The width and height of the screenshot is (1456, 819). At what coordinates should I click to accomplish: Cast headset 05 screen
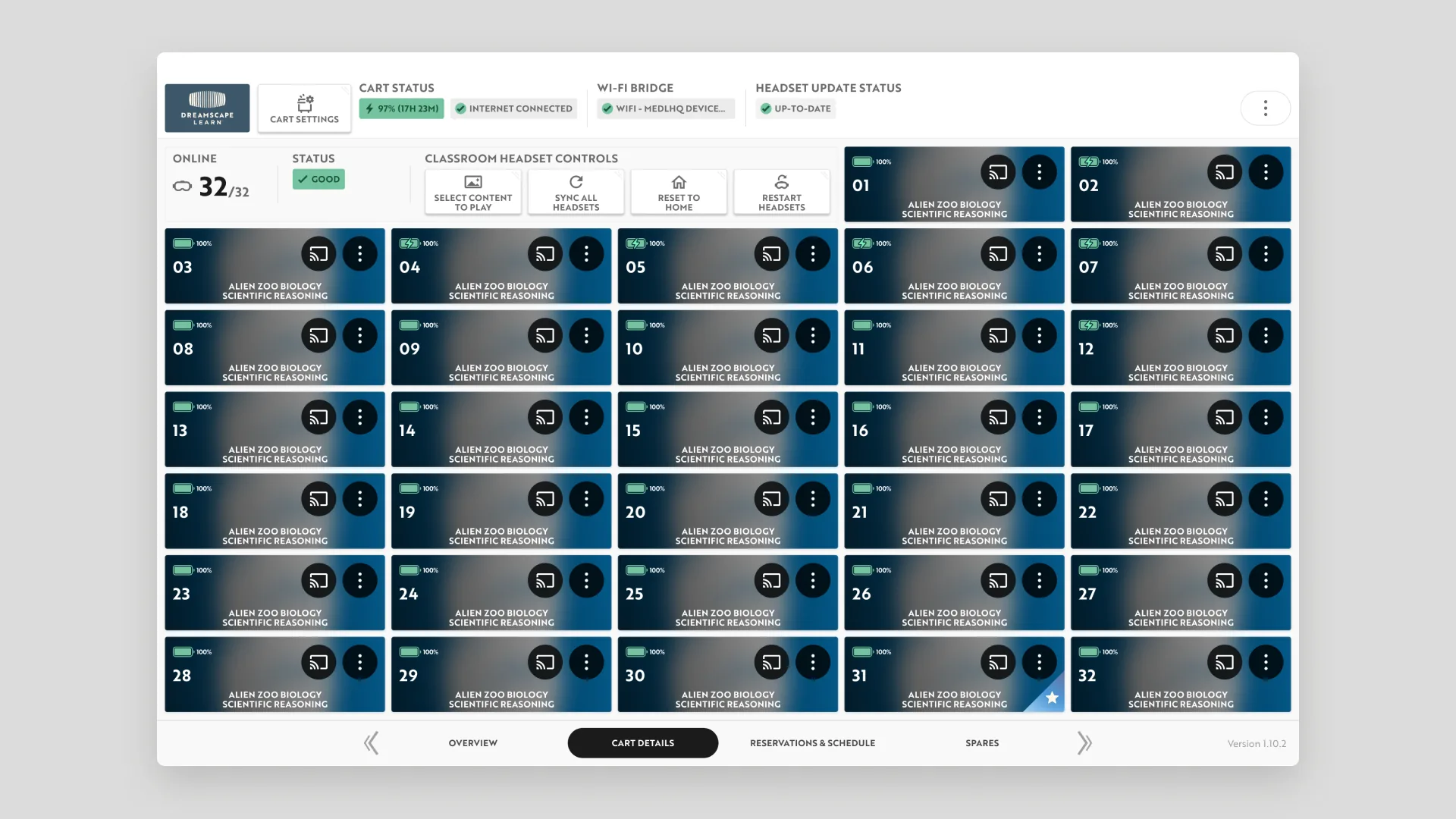click(x=771, y=254)
